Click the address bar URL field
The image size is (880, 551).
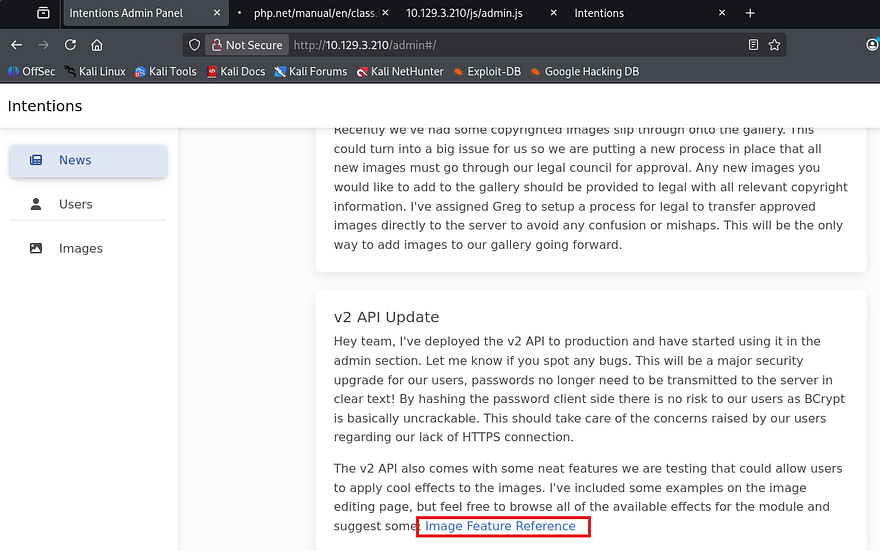tap(500, 45)
